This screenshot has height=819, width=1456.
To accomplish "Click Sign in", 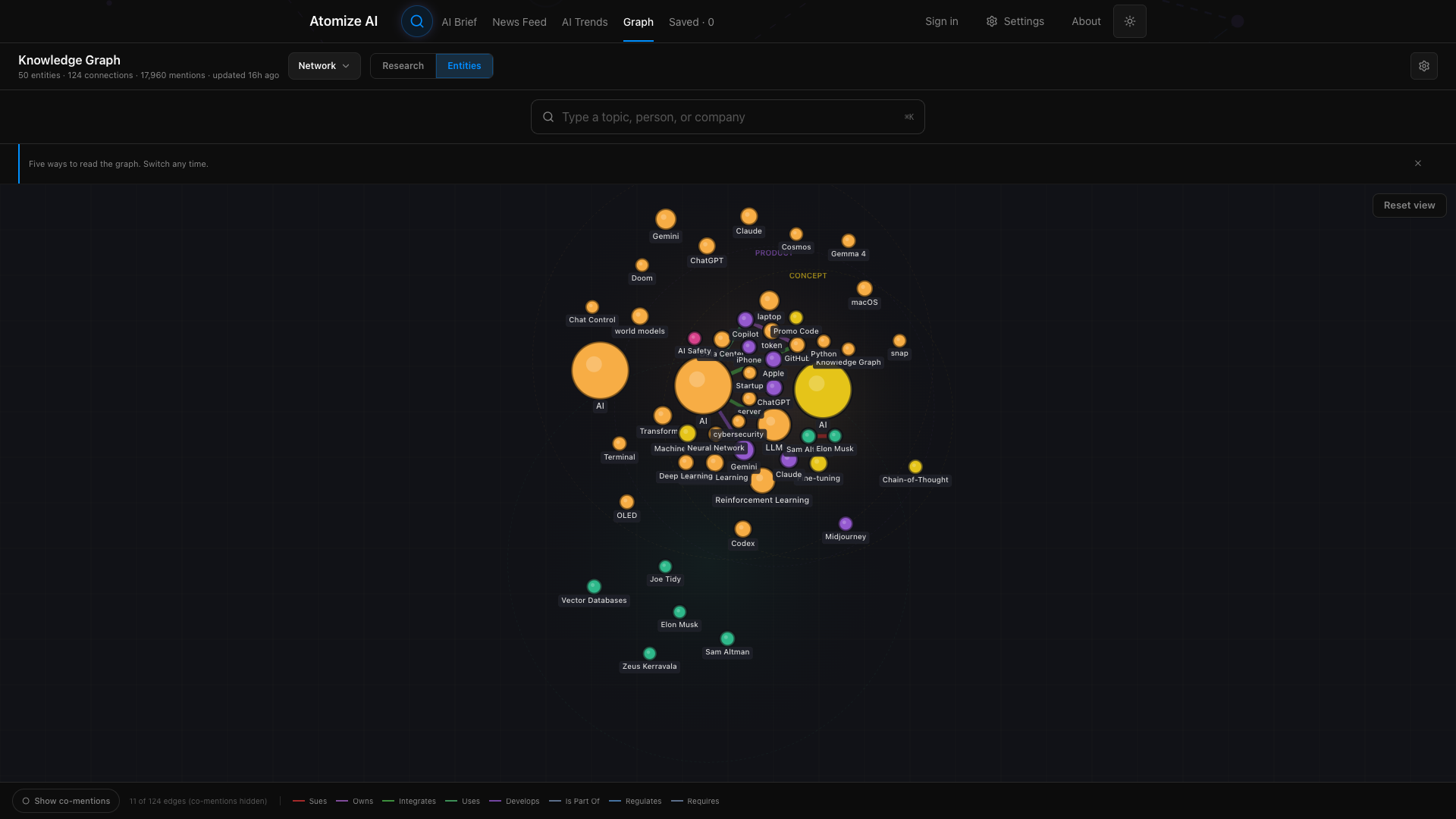I will click(942, 21).
